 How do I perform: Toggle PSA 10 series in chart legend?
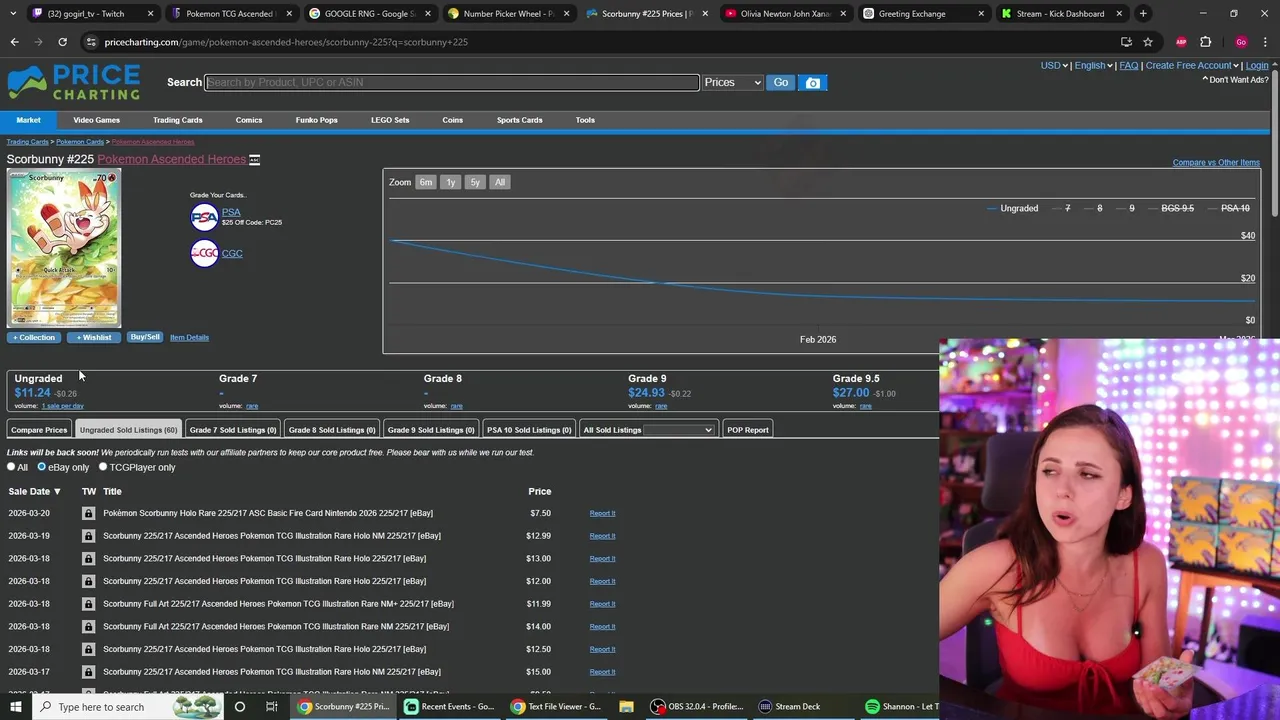(x=1229, y=208)
